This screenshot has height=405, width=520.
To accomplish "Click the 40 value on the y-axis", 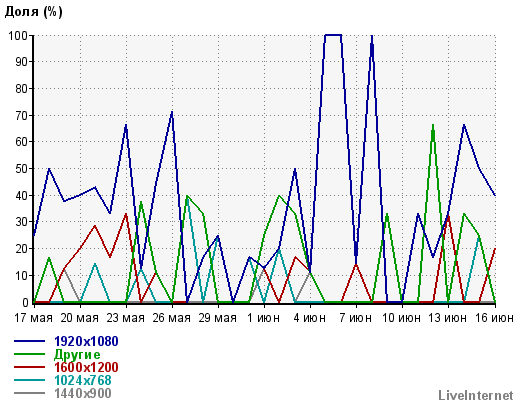I will tap(22, 196).
